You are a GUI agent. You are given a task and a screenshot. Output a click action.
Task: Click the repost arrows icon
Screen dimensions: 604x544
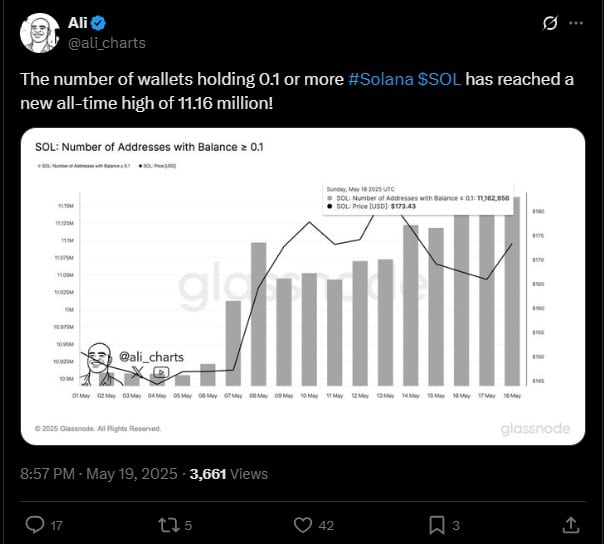(168, 525)
